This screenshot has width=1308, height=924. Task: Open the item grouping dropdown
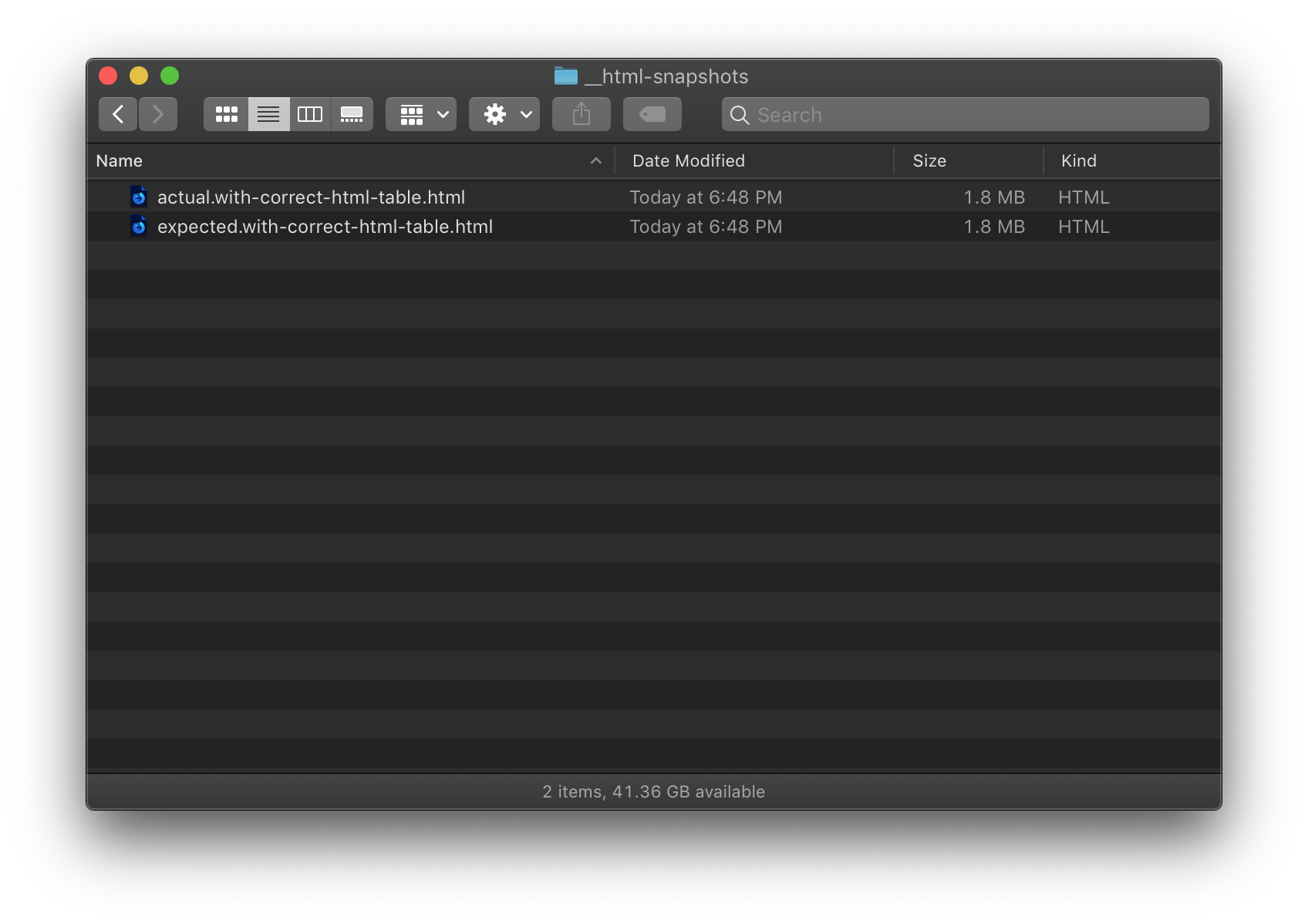pos(420,113)
